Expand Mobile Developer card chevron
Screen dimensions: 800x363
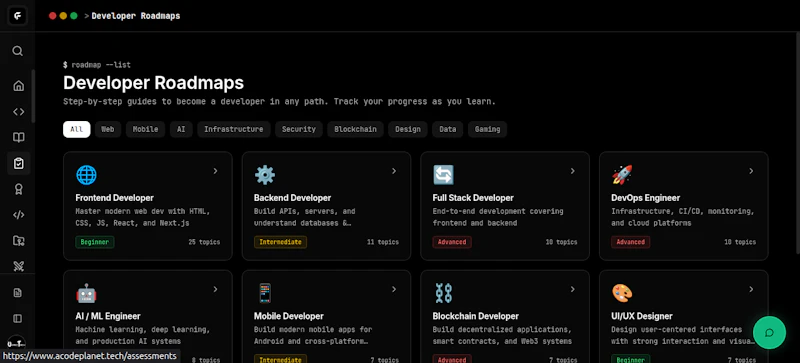pyautogui.click(x=394, y=289)
